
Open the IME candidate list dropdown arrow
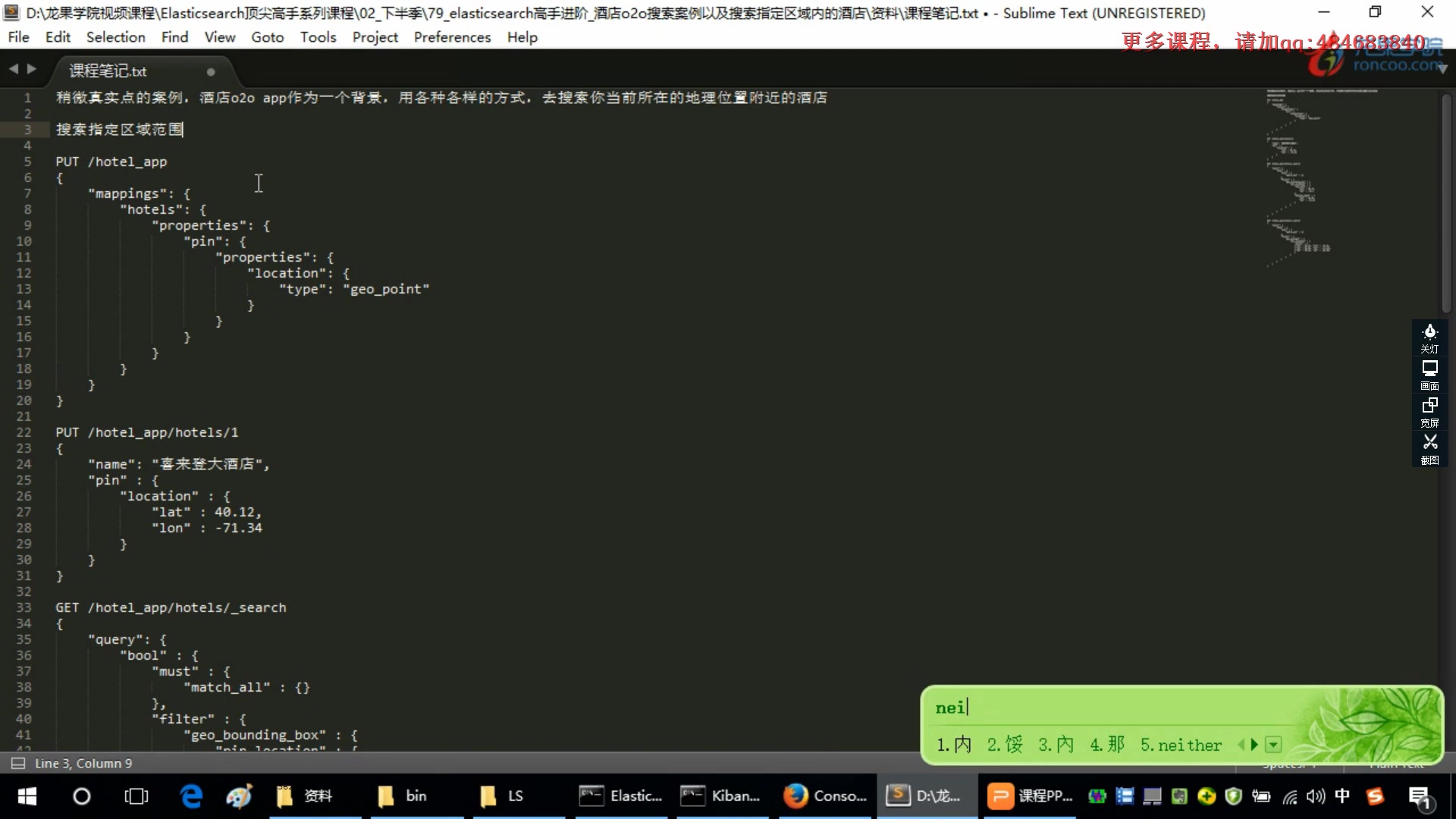click(1275, 745)
